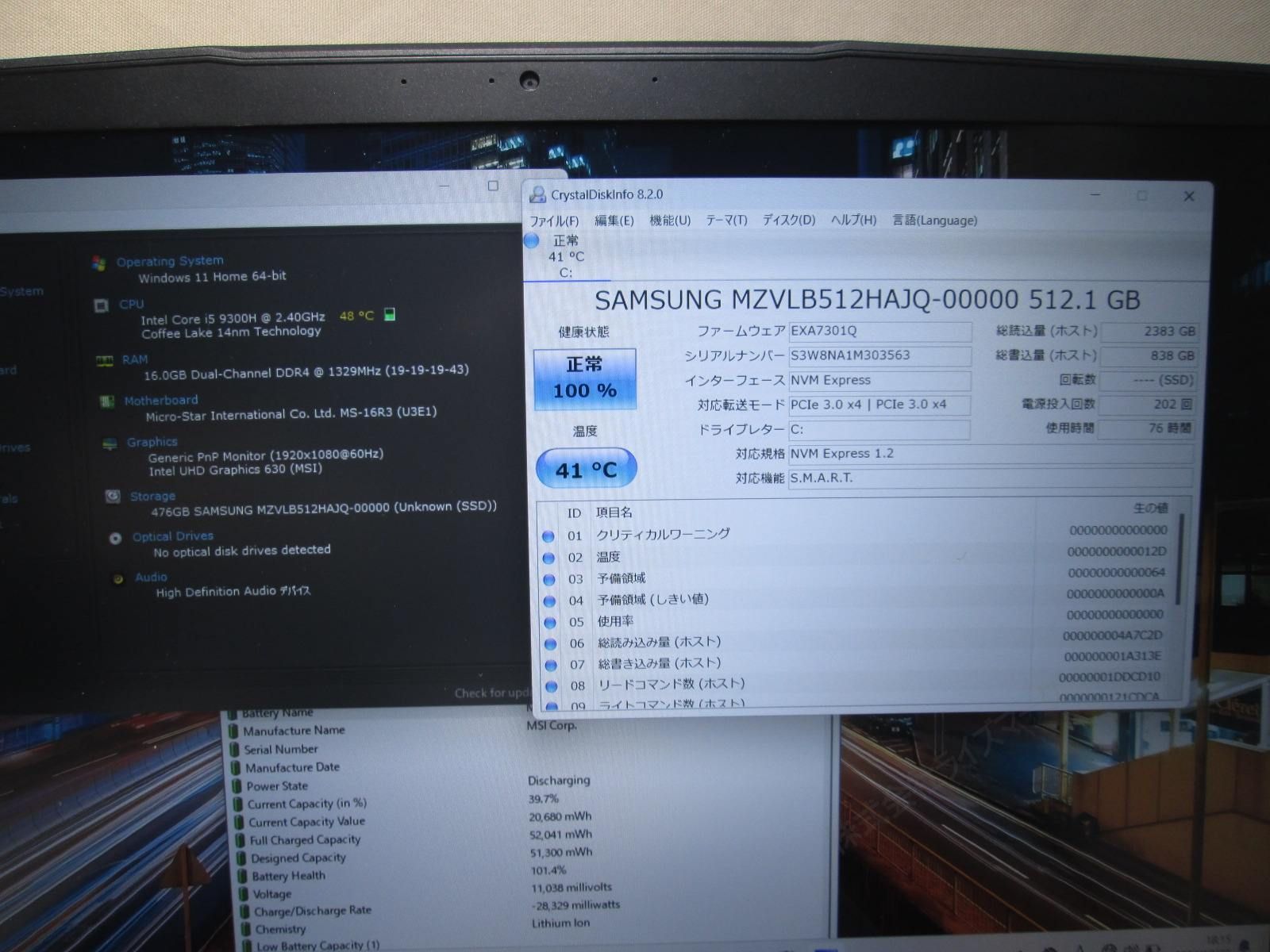Select the C: drive status indicator circle
This screenshot has width=1270, height=952.
(x=532, y=240)
